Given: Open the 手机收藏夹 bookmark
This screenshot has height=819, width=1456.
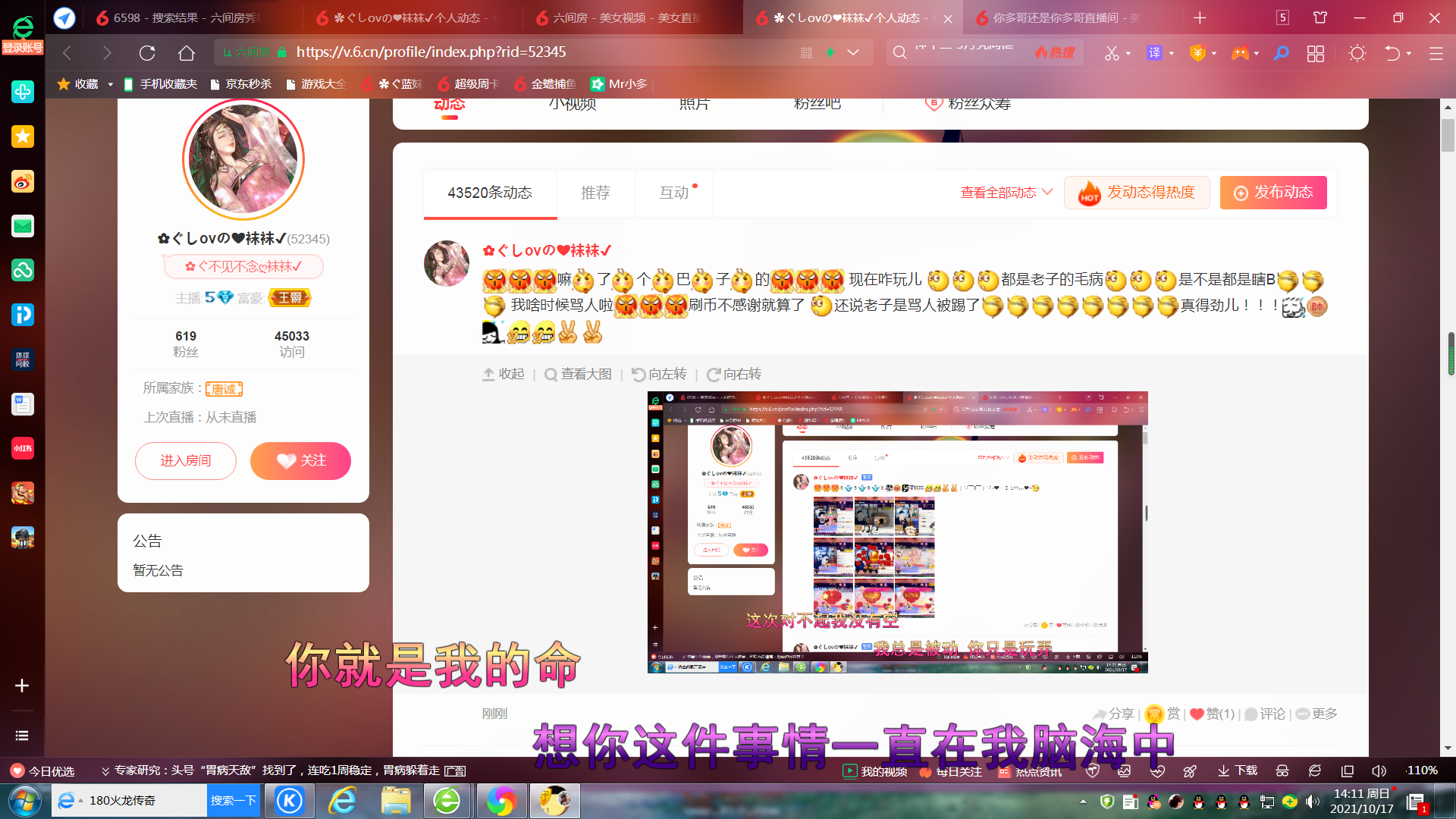Looking at the screenshot, I should tap(160, 84).
